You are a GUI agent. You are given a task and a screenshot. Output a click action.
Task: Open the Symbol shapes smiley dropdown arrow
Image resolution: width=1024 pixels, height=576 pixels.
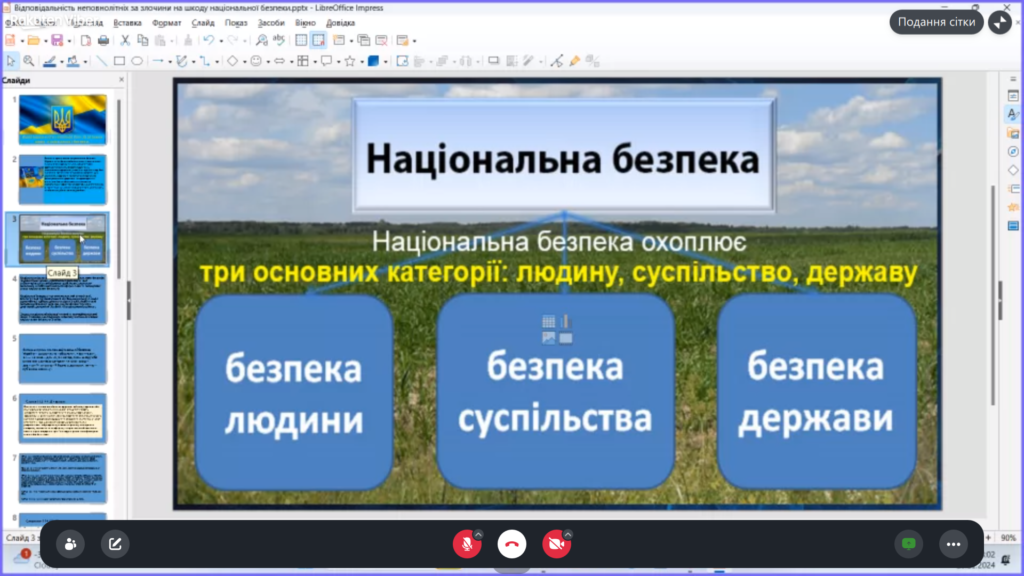268,61
